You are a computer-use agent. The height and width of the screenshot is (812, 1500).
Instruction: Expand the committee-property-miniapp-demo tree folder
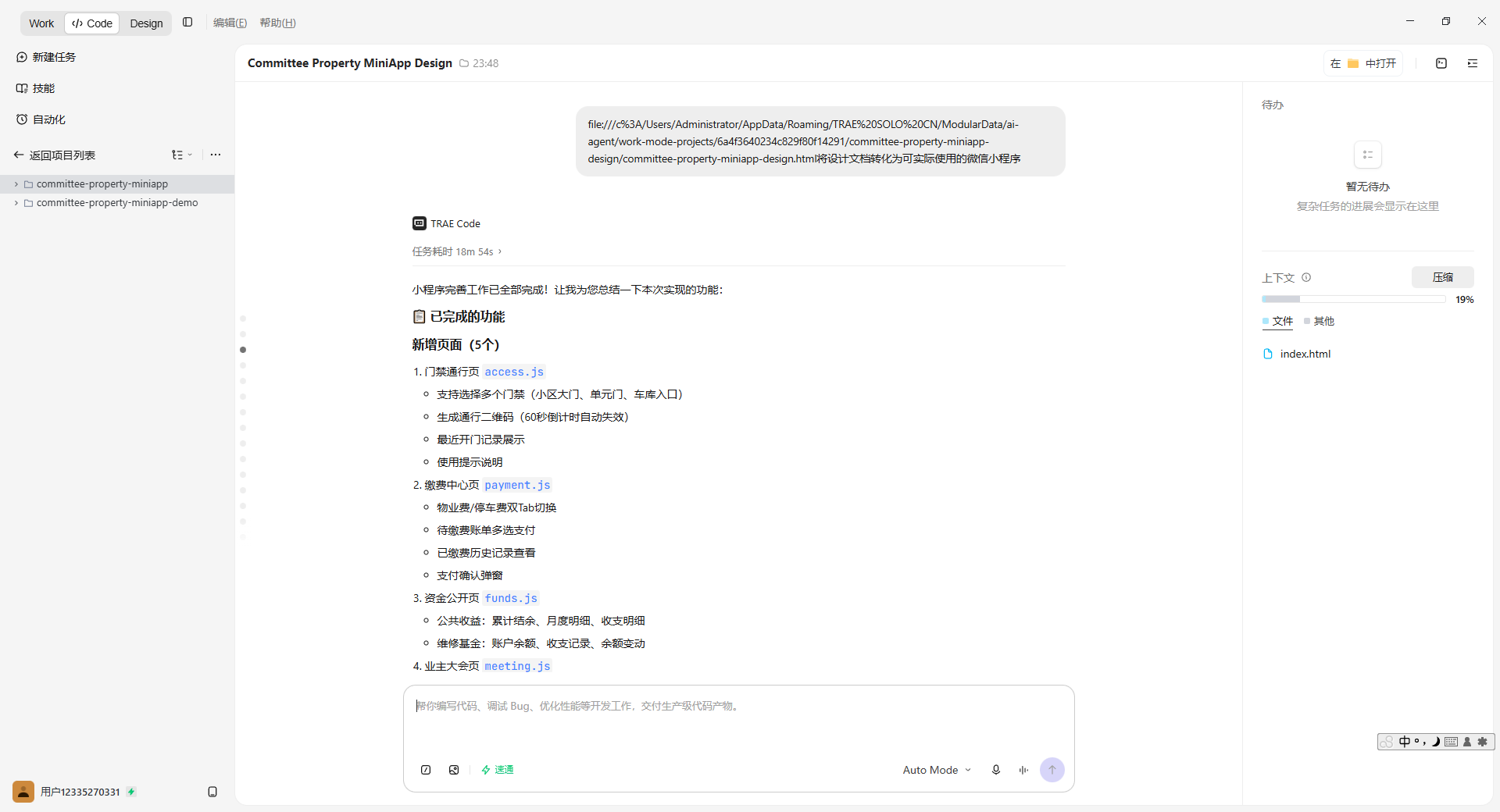coord(16,203)
